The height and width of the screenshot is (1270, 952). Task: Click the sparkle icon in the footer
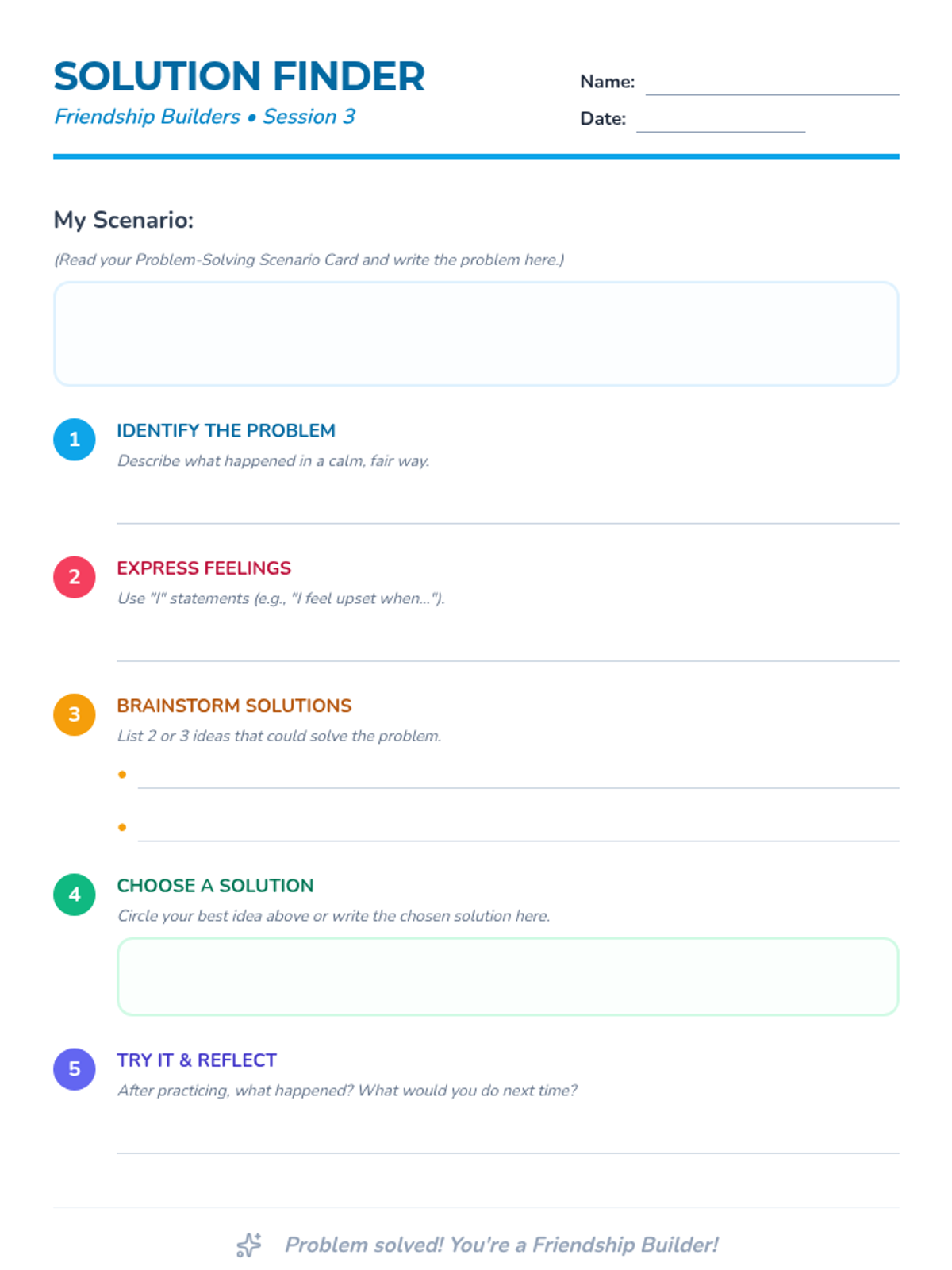pyautogui.click(x=249, y=1245)
